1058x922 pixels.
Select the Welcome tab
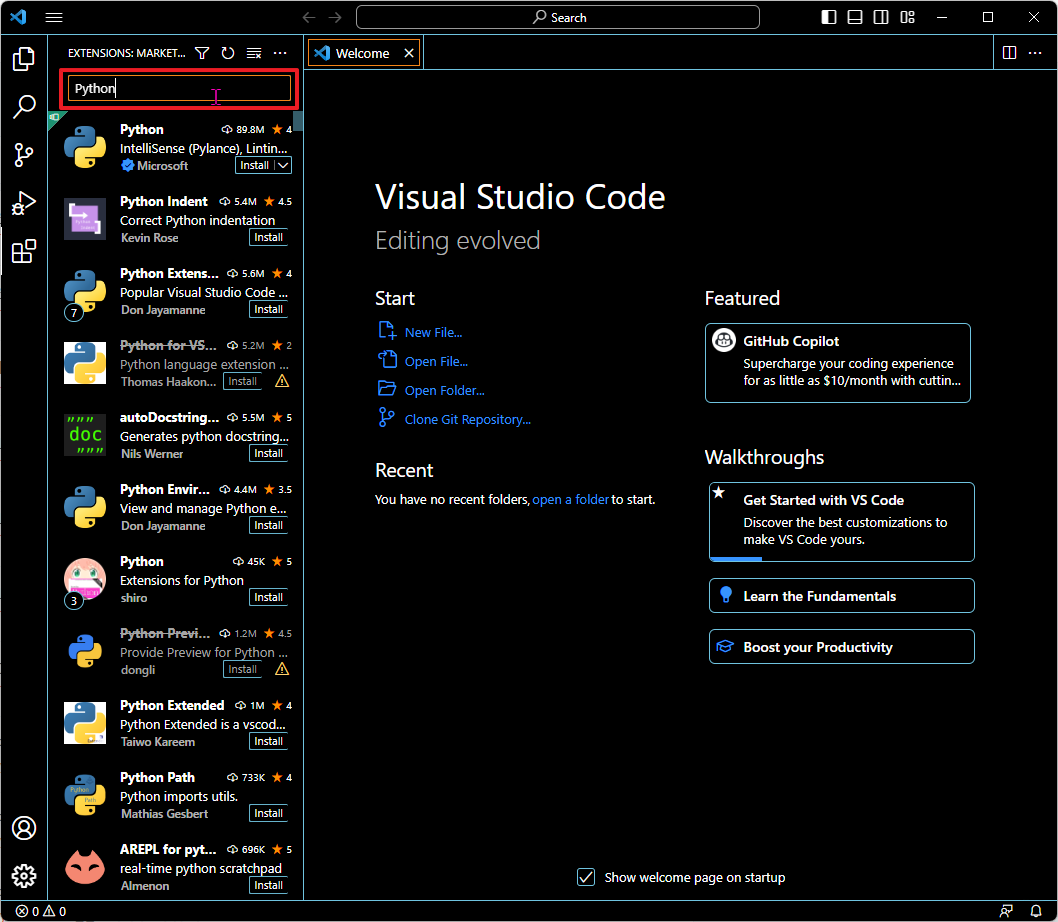(x=363, y=53)
